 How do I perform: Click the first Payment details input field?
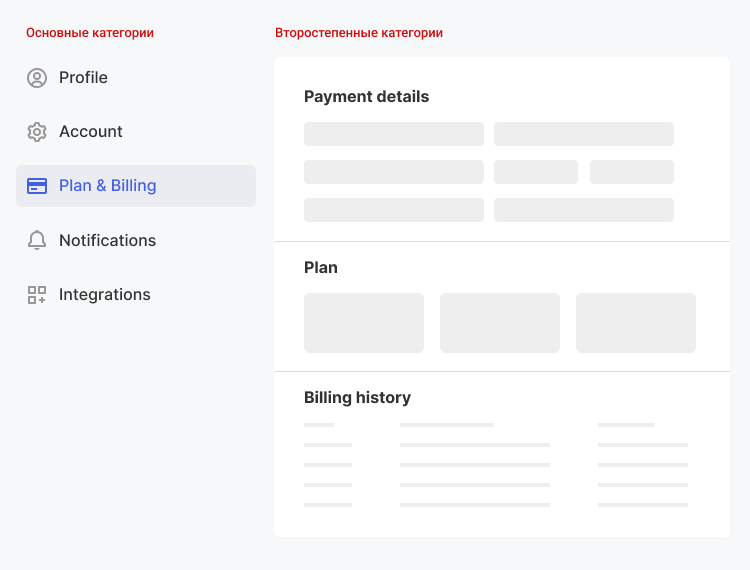pos(394,134)
